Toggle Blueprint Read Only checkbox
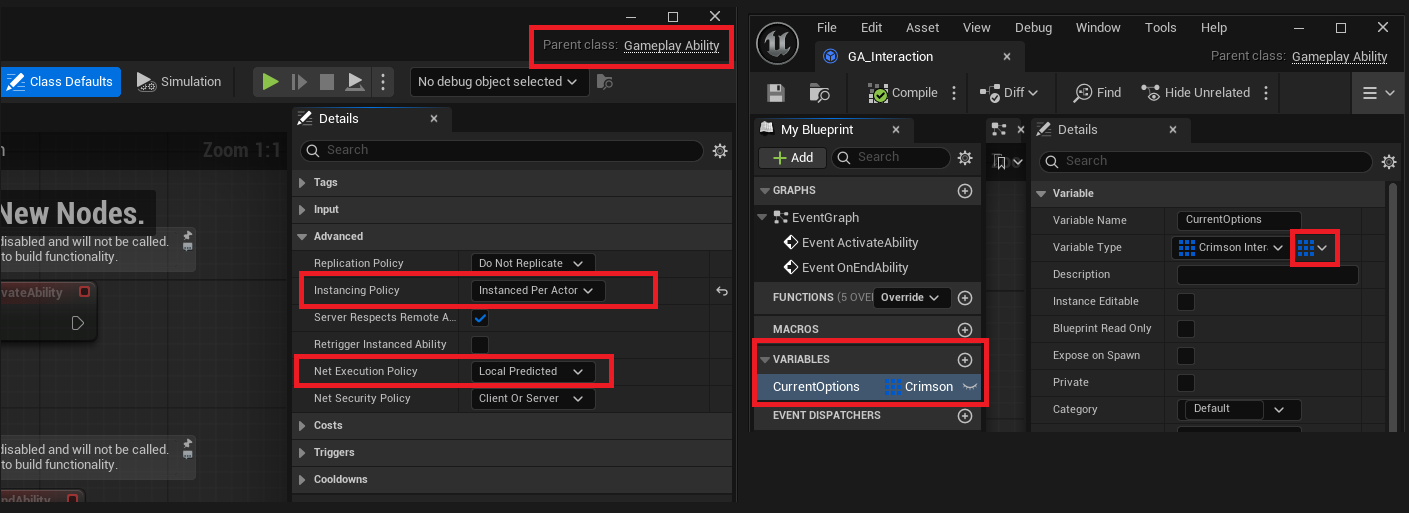Screen dimensions: 1409x513 coord(1185,328)
